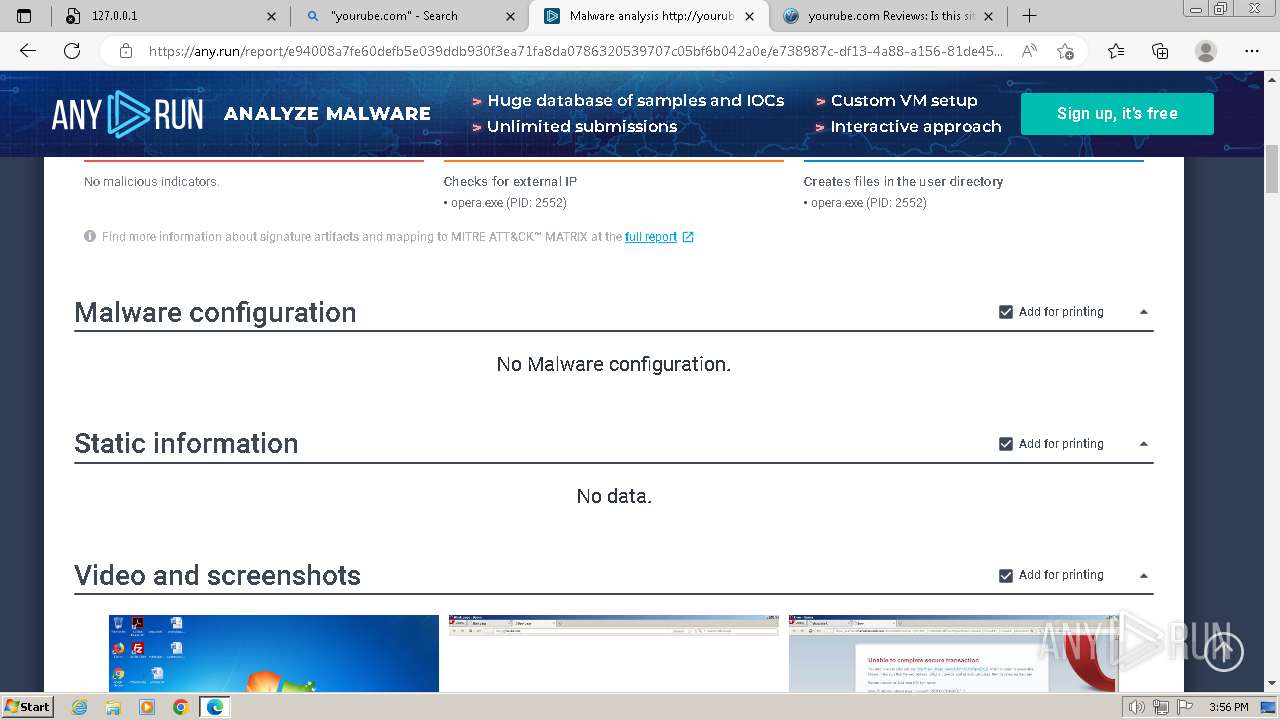This screenshot has height=720, width=1280.
Task: Close the yourube.com Search tab
Action: pyautogui.click(x=511, y=16)
